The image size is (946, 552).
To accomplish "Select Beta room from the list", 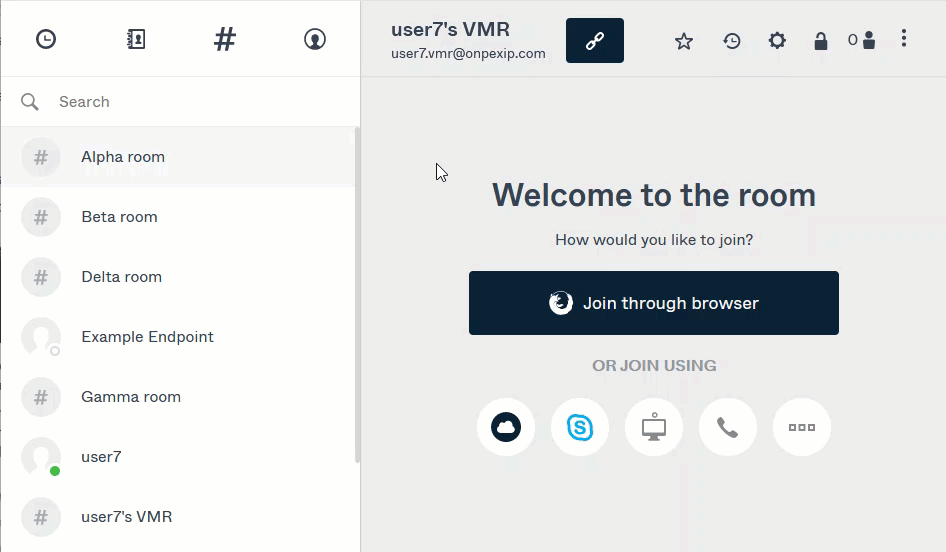I will [119, 217].
